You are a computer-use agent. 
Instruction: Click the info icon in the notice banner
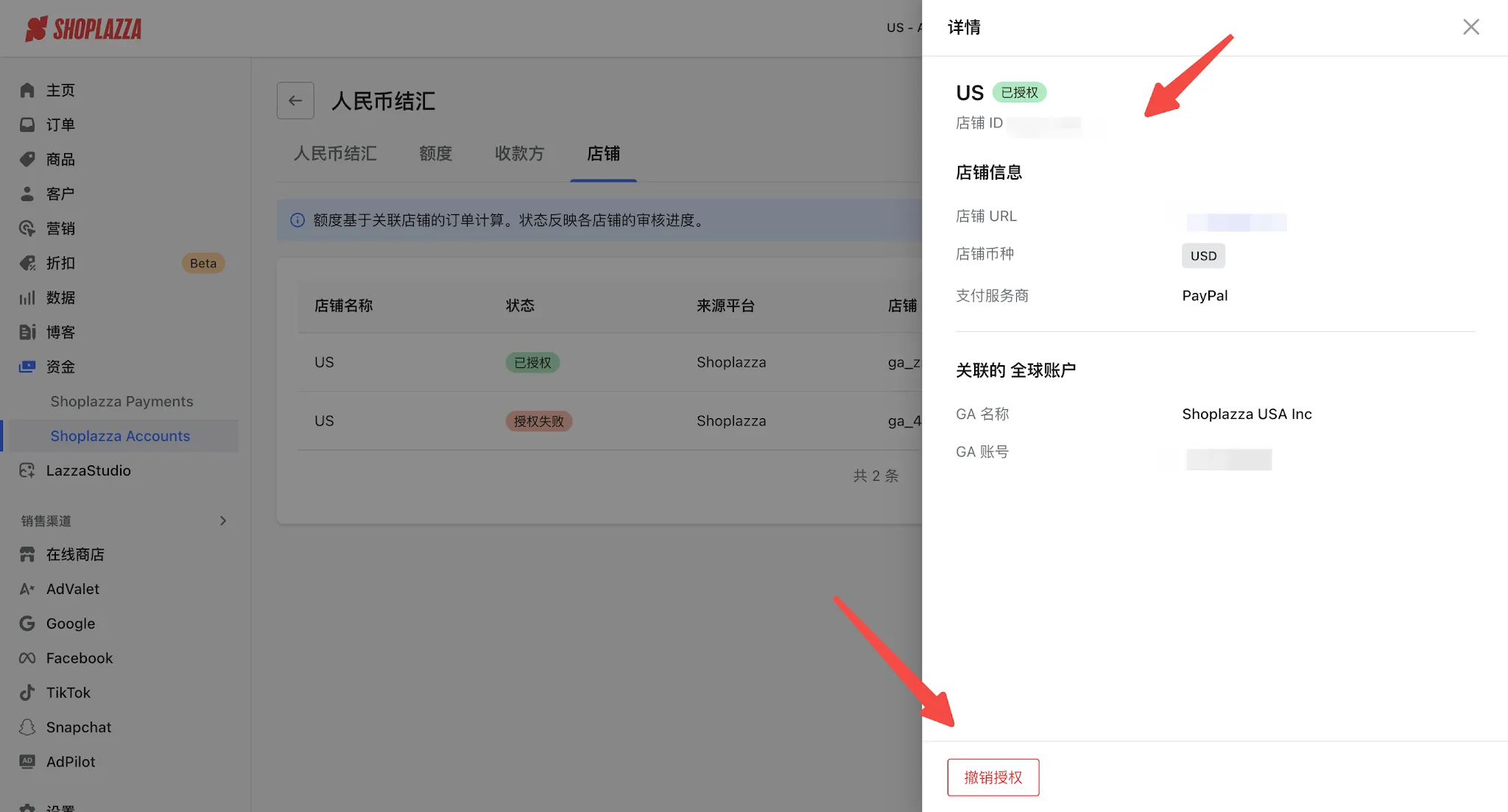point(297,220)
